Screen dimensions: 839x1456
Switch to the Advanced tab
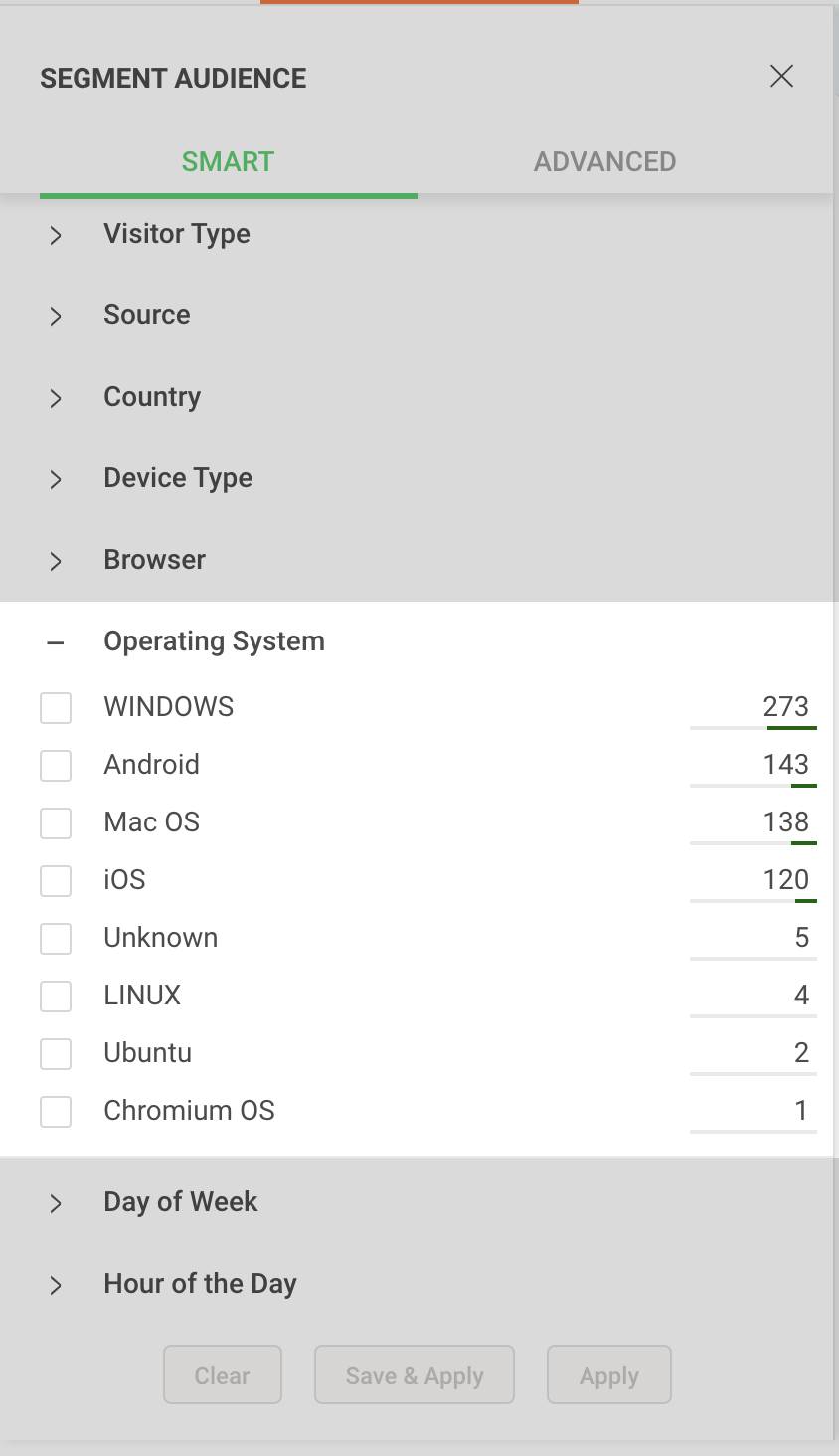pyautogui.click(x=604, y=162)
